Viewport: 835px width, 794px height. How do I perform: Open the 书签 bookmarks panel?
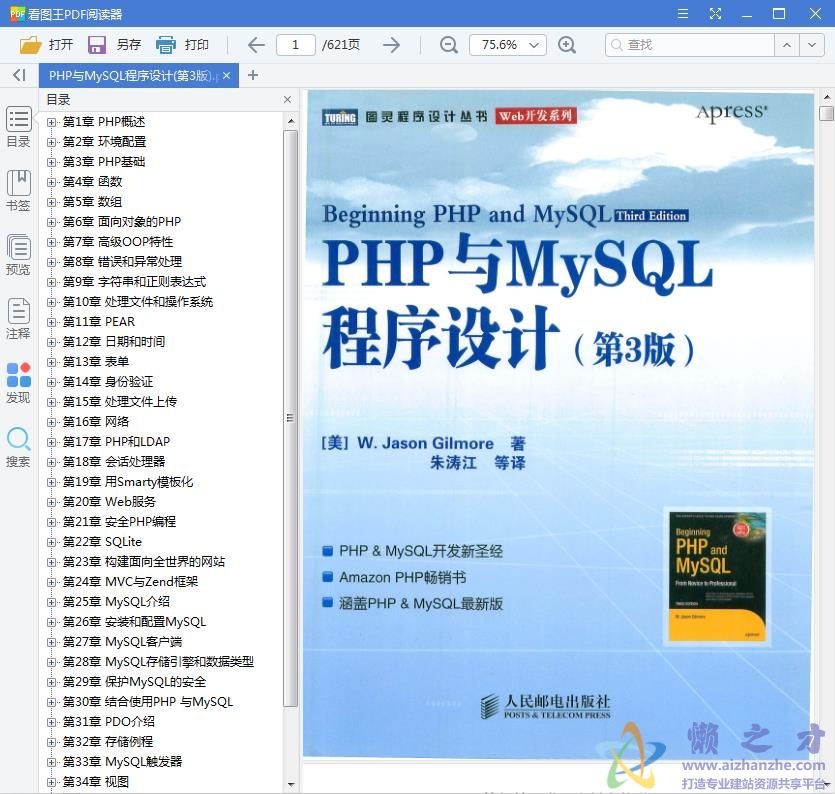[x=19, y=190]
